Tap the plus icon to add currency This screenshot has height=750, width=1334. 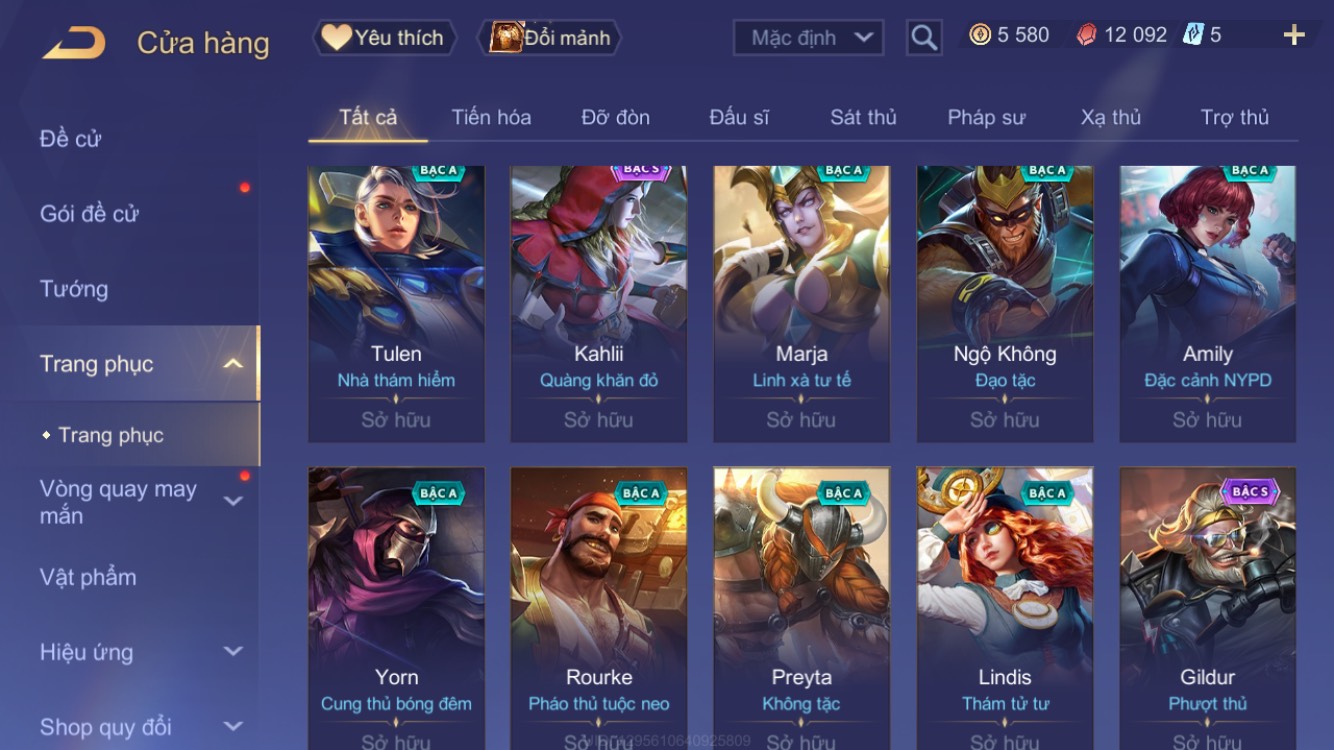click(x=1294, y=35)
